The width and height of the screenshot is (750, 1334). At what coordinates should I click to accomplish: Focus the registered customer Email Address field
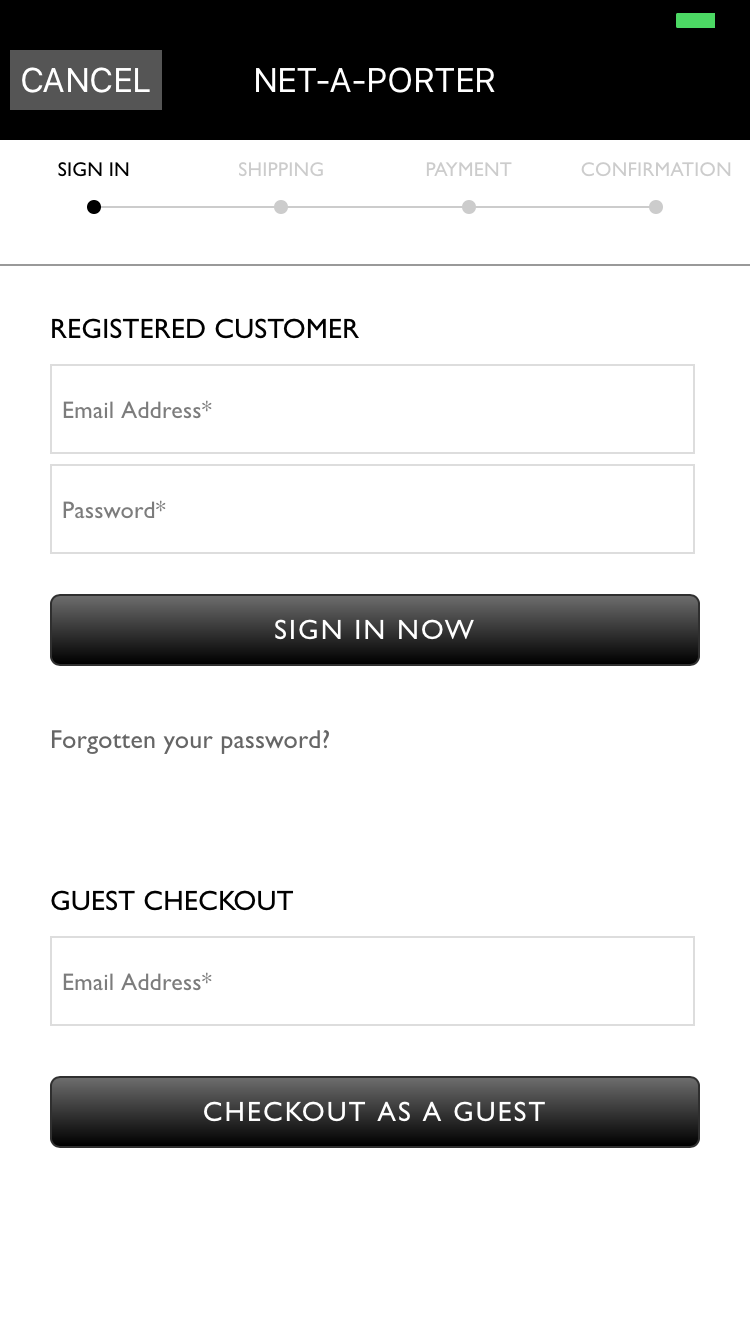tap(372, 409)
